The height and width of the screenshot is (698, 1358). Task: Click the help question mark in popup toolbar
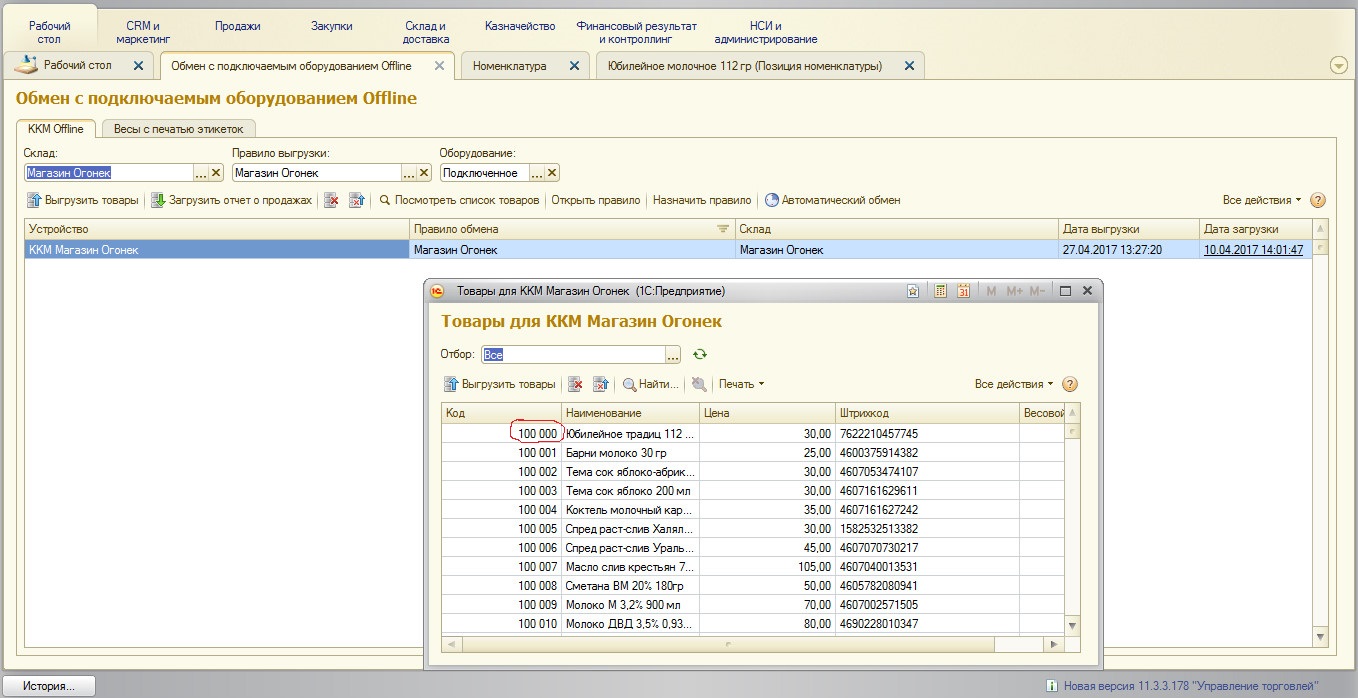coord(1070,384)
